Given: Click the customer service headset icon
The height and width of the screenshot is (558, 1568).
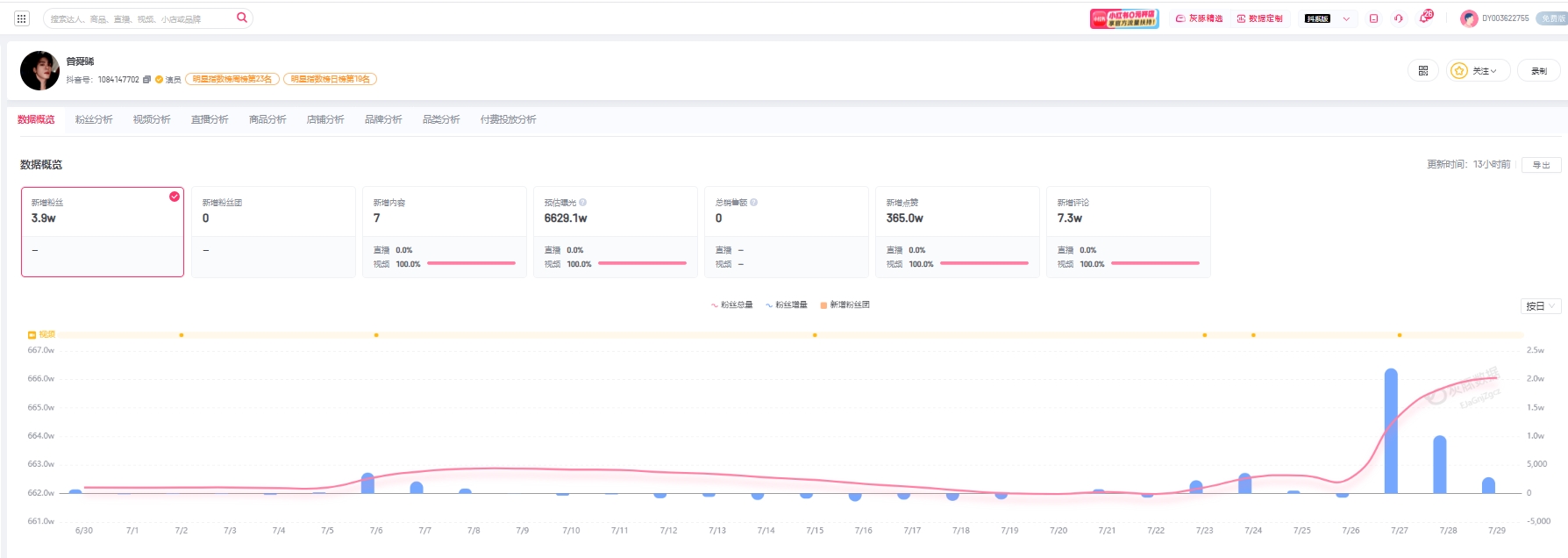Looking at the screenshot, I should pos(1399,18).
